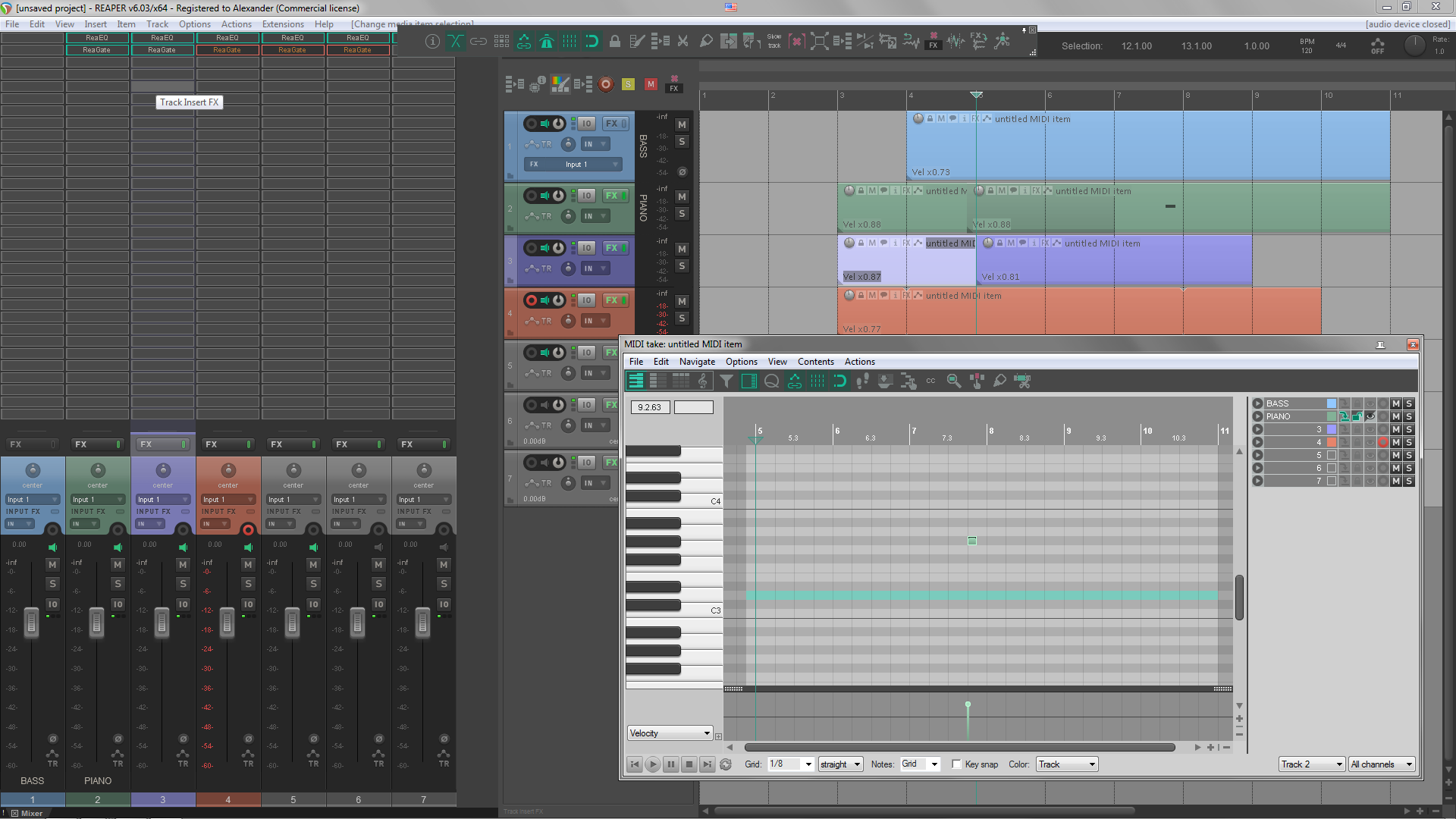Click the scissors split icon in toolbar

pos(682,42)
